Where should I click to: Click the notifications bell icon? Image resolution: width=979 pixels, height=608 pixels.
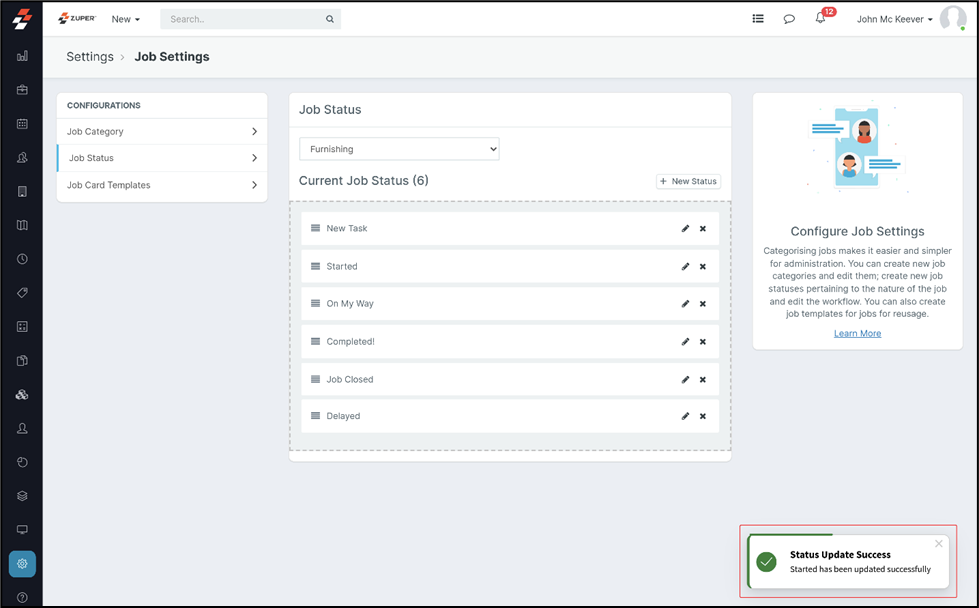(x=820, y=19)
